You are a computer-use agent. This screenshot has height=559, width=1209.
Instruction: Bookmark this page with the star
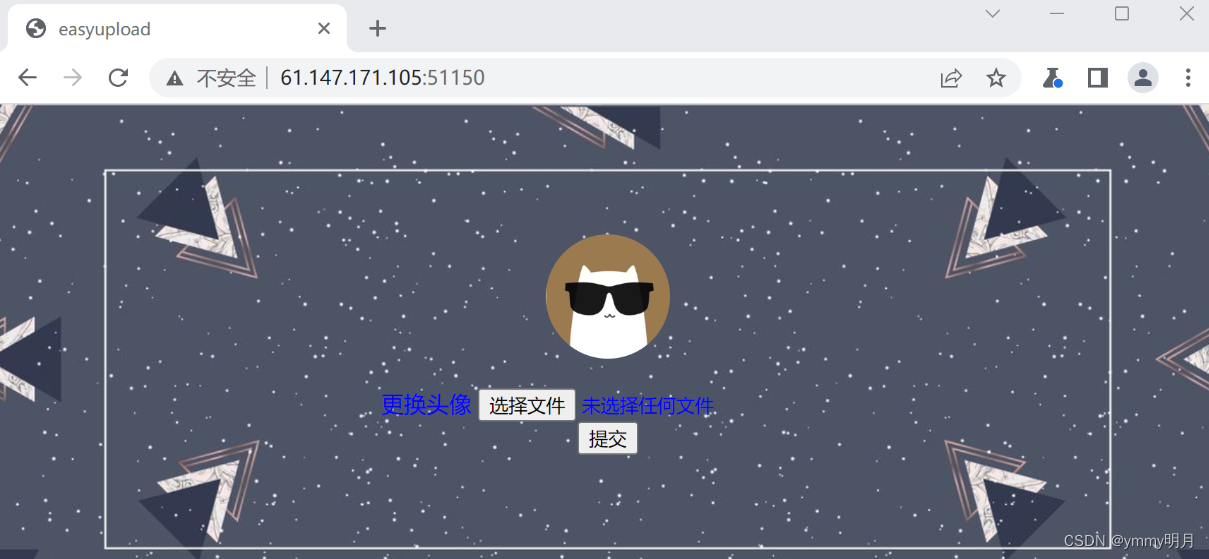click(x=996, y=78)
